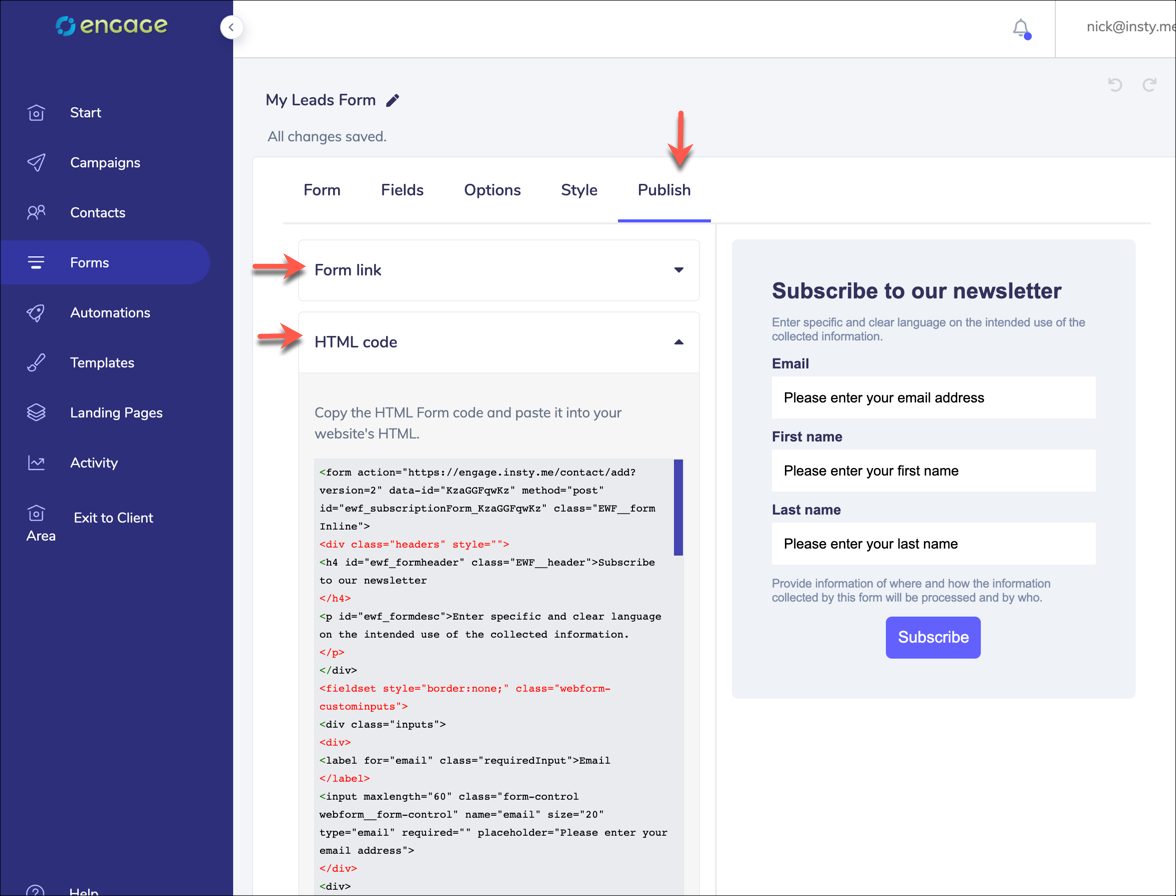Click the 'All changes saved.' status text
This screenshot has height=896, width=1176.
pos(327,136)
